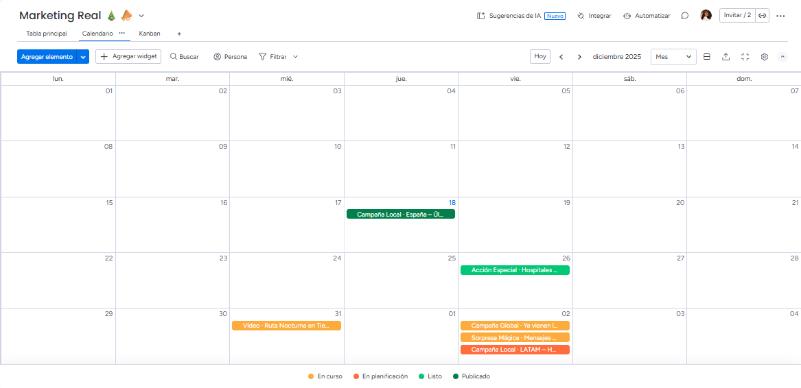The width and height of the screenshot is (801, 388).
Task: Open the Mes view range dropdown
Action: [673, 57]
